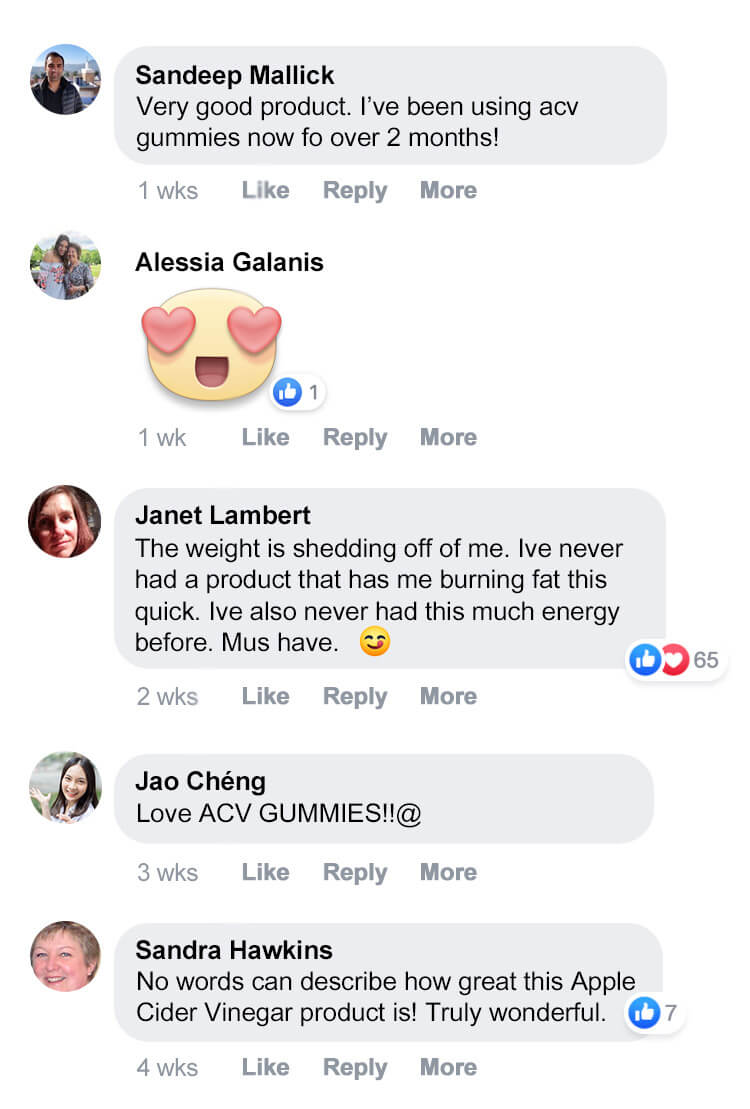This screenshot has height=1109, width=750.
Task: Open More options on Sandeep's comment
Action: click(x=448, y=190)
